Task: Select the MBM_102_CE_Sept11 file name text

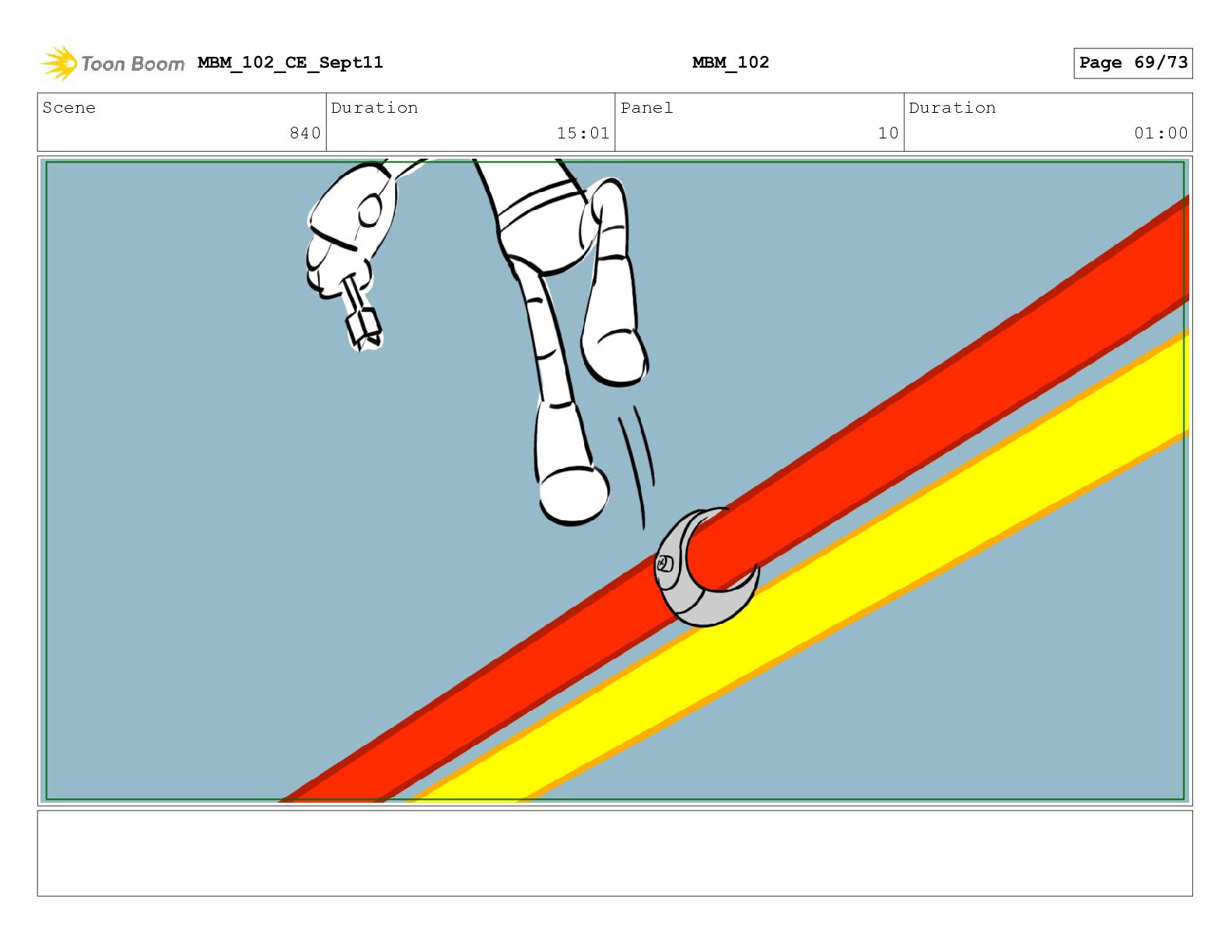Action: (290, 62)
